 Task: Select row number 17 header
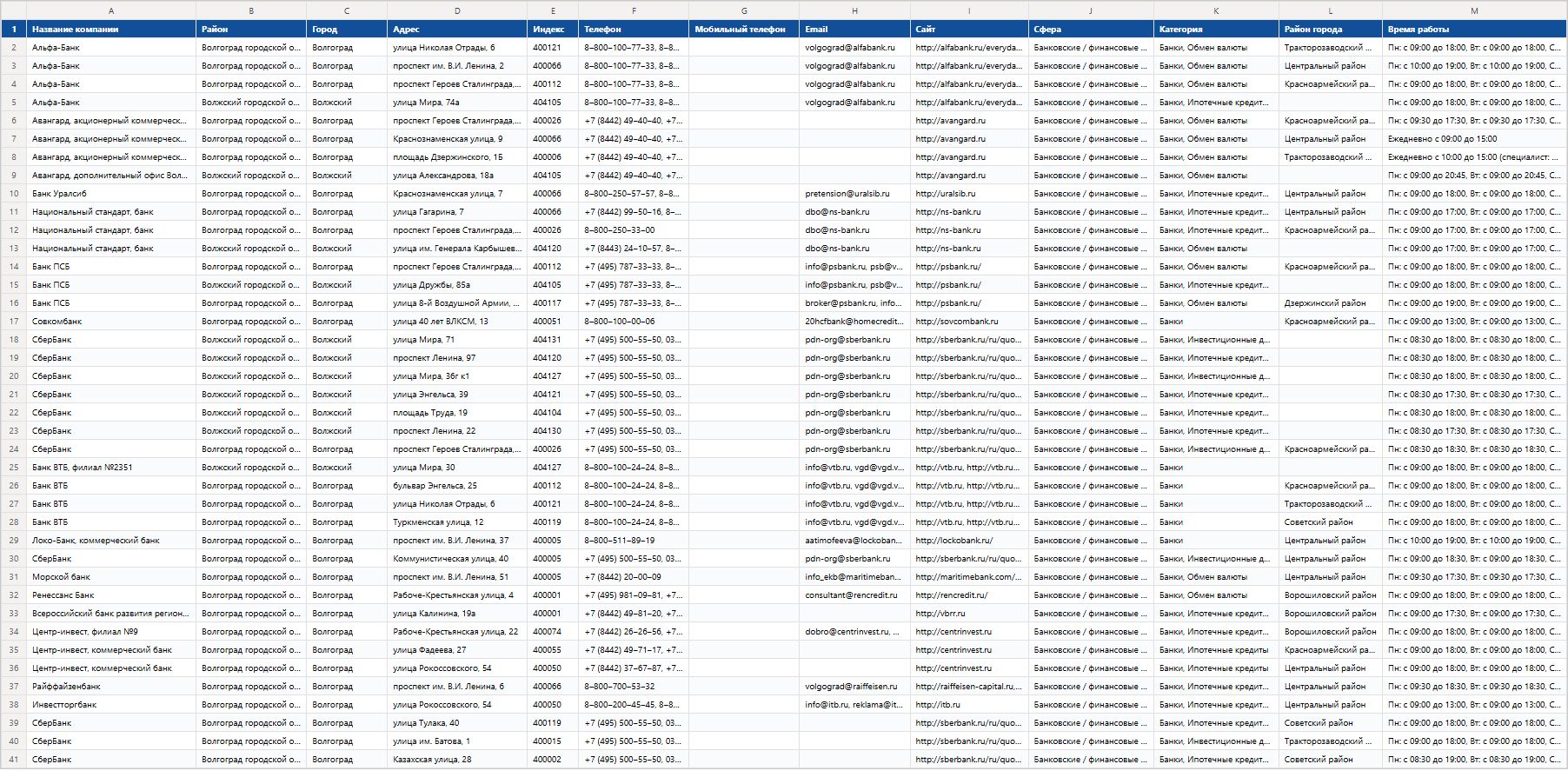click(14, 322)
